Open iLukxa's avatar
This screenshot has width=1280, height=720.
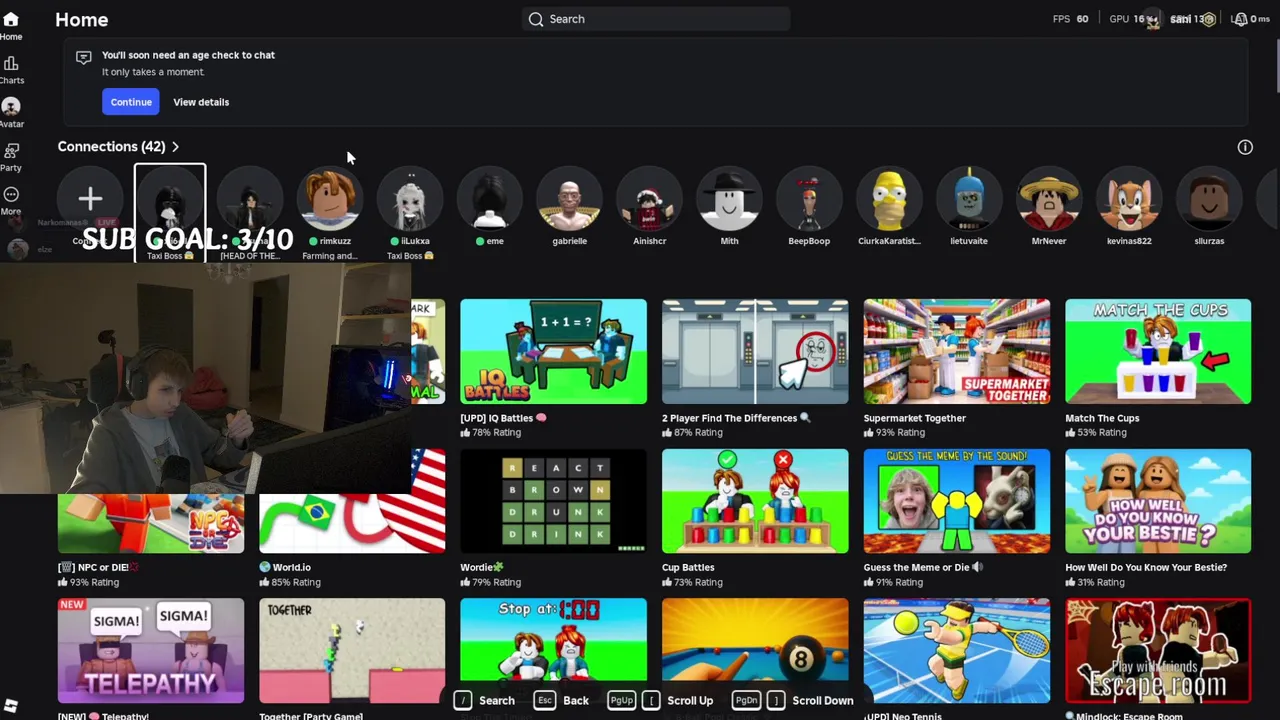coord(410,199)
